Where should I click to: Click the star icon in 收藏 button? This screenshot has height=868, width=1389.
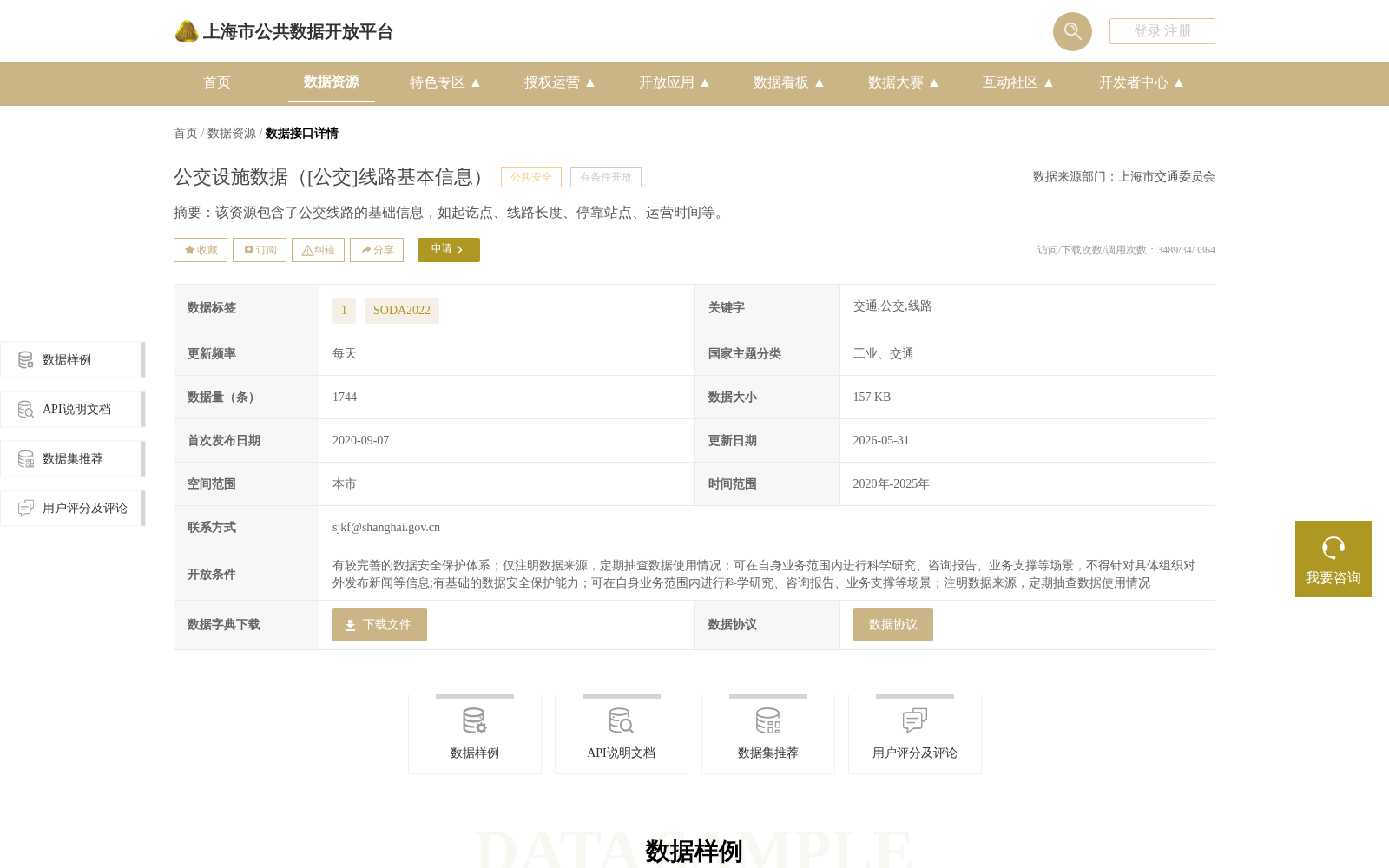pos(189,250)
